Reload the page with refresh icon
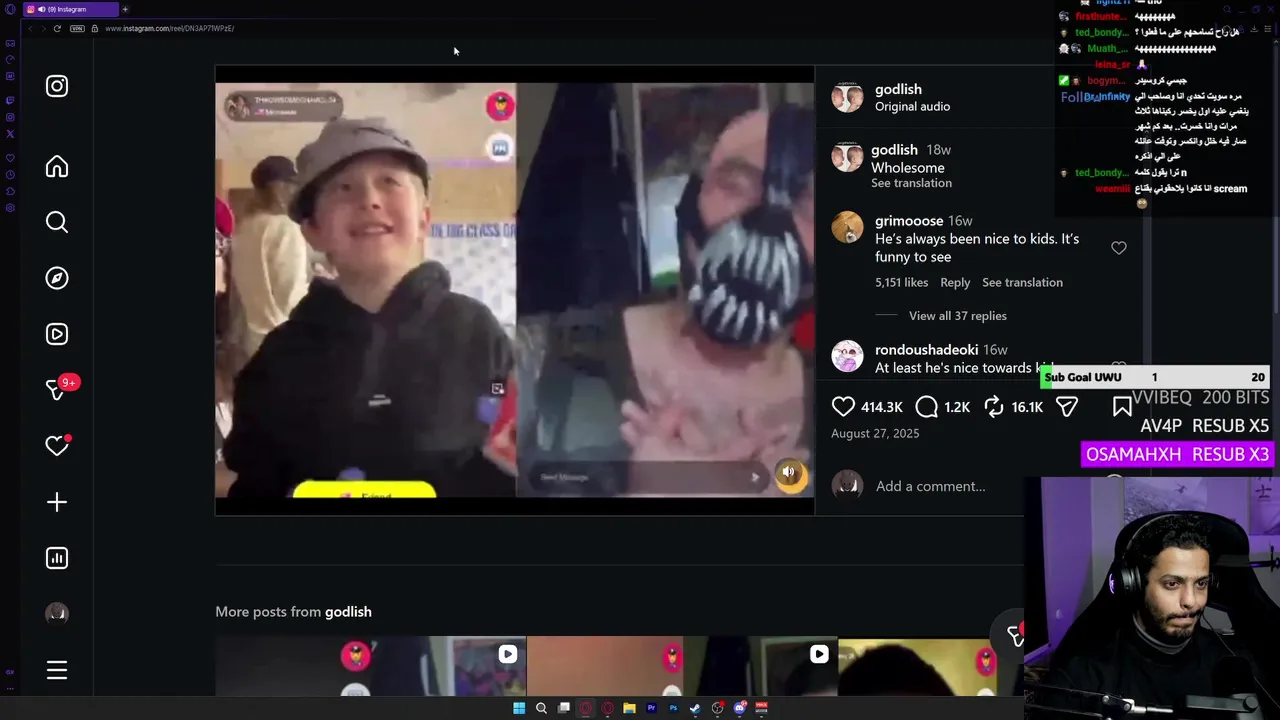The height and width of the screenshot is (720, 1280). click(x=57, y=28)
